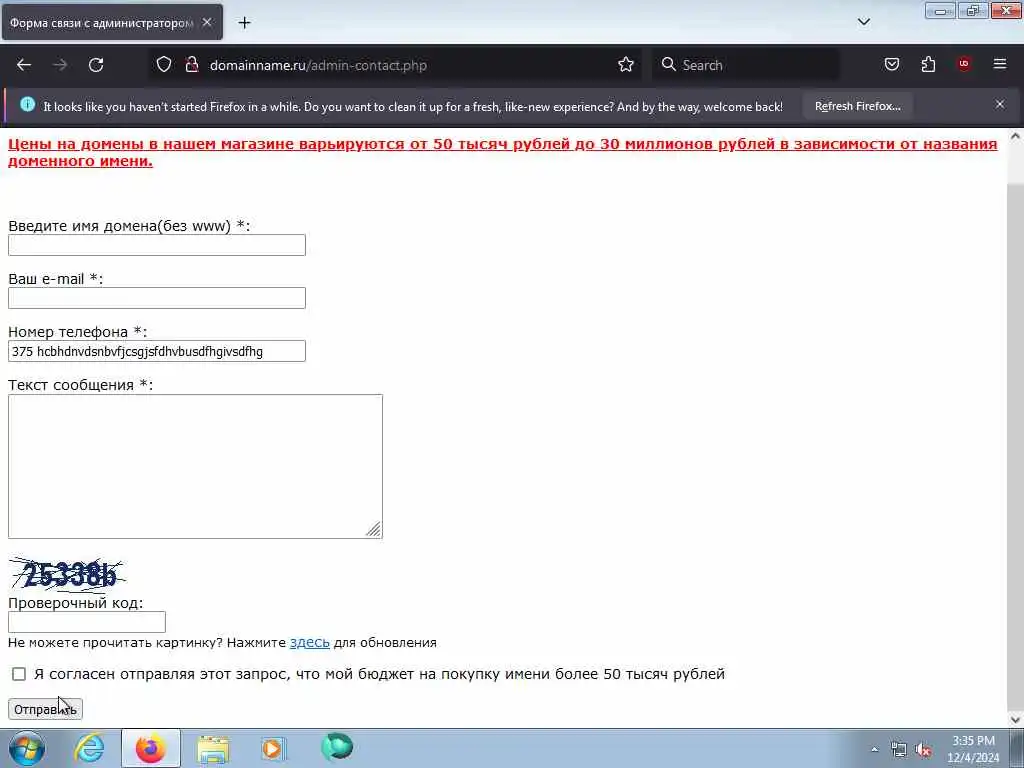Bookmark this page with star icon
This screenshot has height=768, width=1024.
point(626,65)
